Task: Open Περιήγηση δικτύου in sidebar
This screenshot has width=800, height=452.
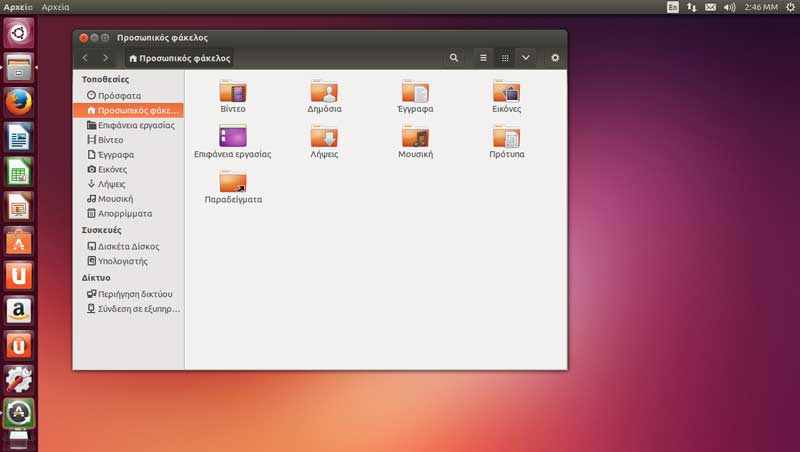Action: click(x=129, y=294)
